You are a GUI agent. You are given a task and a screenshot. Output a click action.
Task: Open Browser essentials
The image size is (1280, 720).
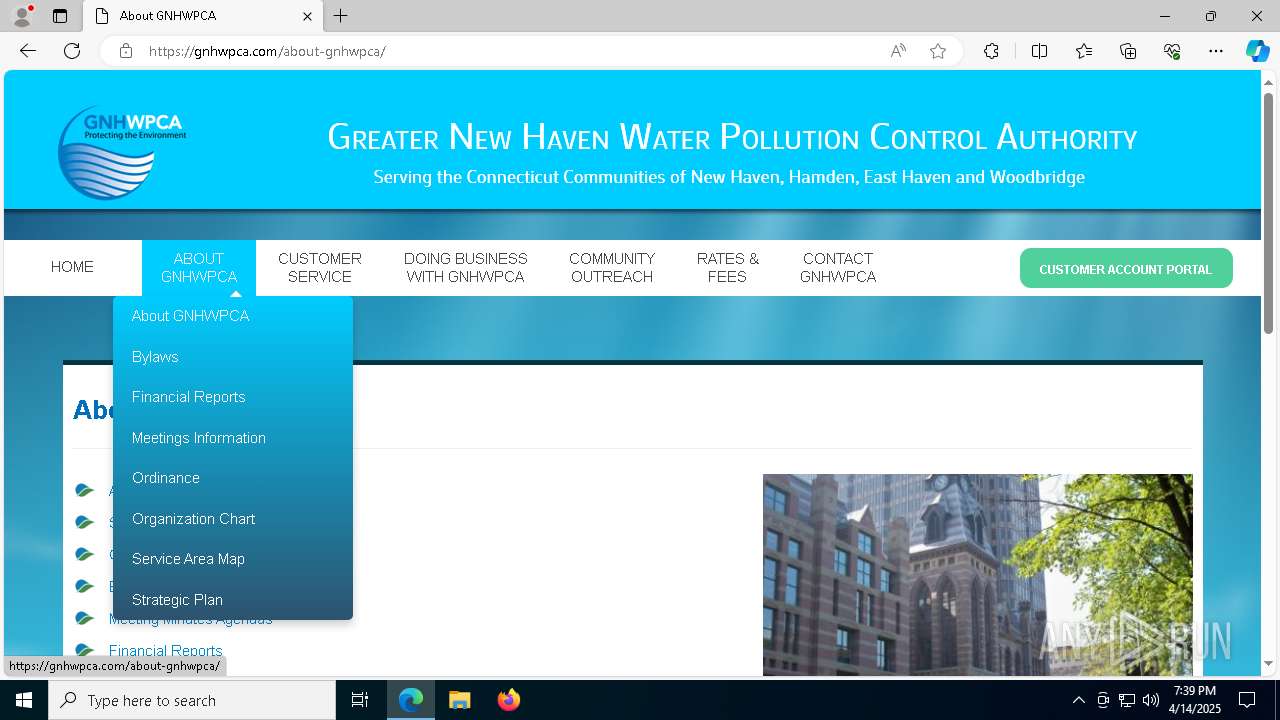(x=1172, y=51)
